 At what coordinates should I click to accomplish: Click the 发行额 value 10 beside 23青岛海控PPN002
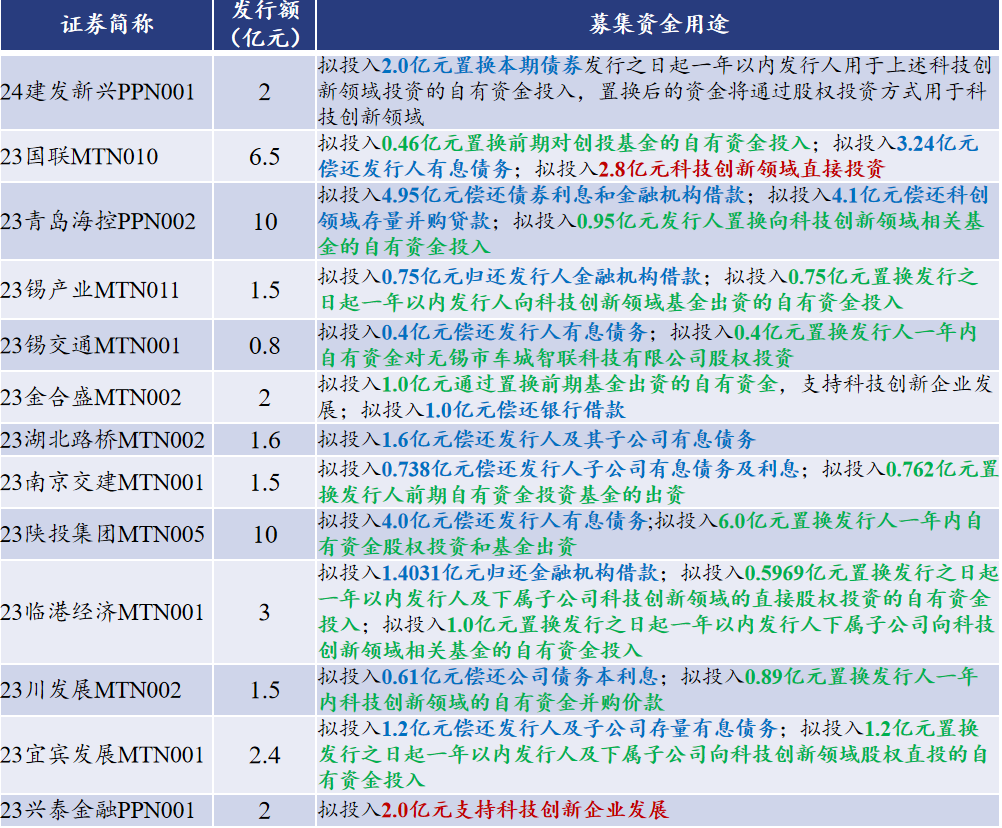(262, 223)
